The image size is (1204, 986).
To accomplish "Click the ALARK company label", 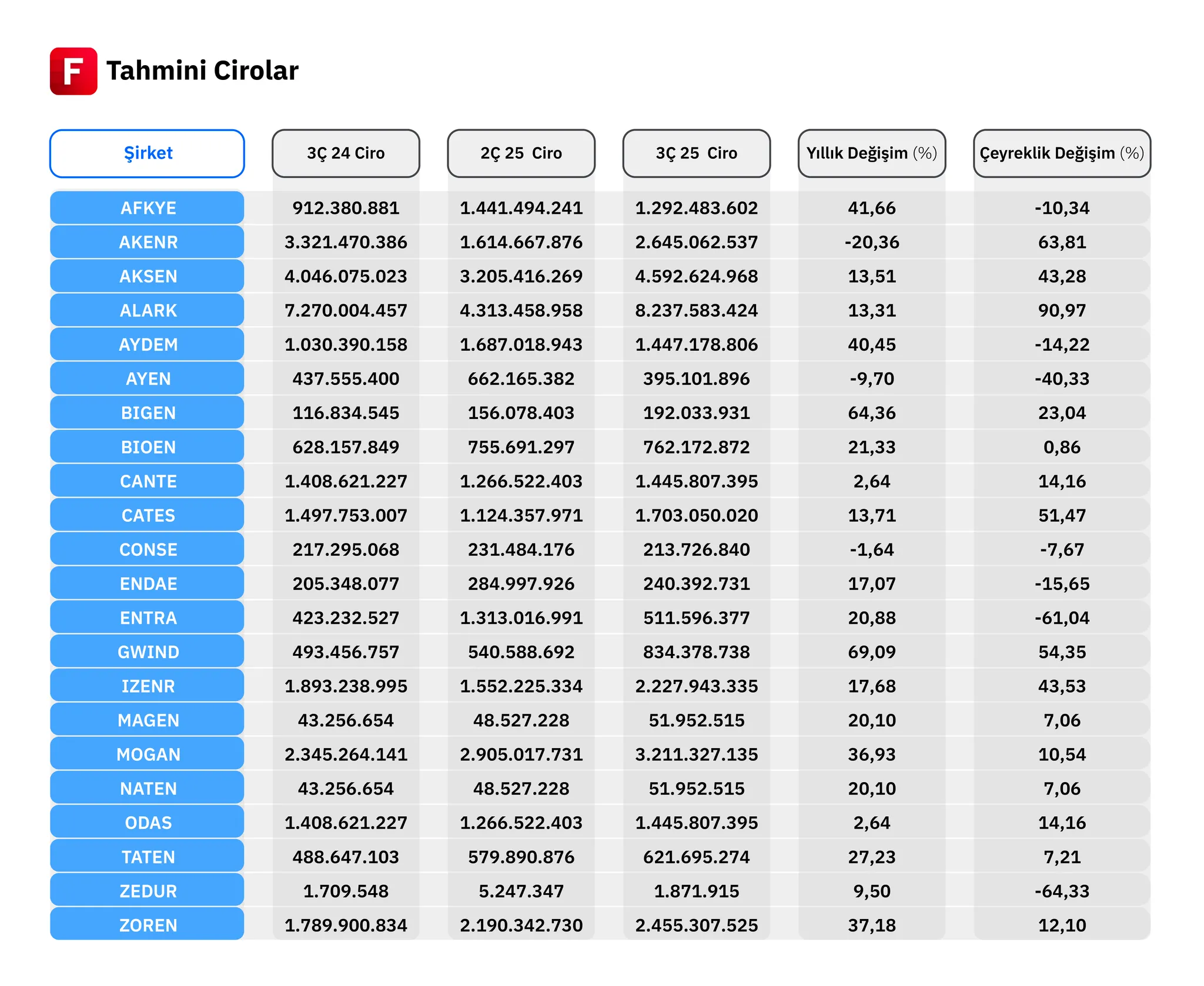I will pyautogui.click(x=148, y=310).
